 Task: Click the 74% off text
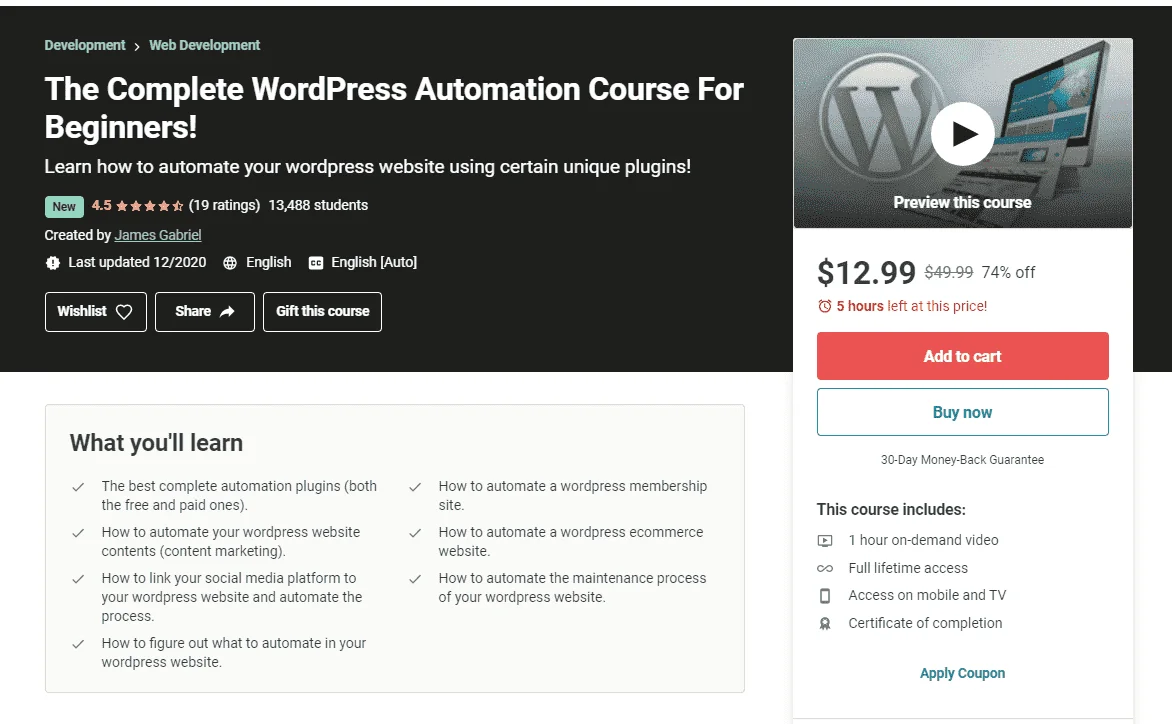(1008, 272)
